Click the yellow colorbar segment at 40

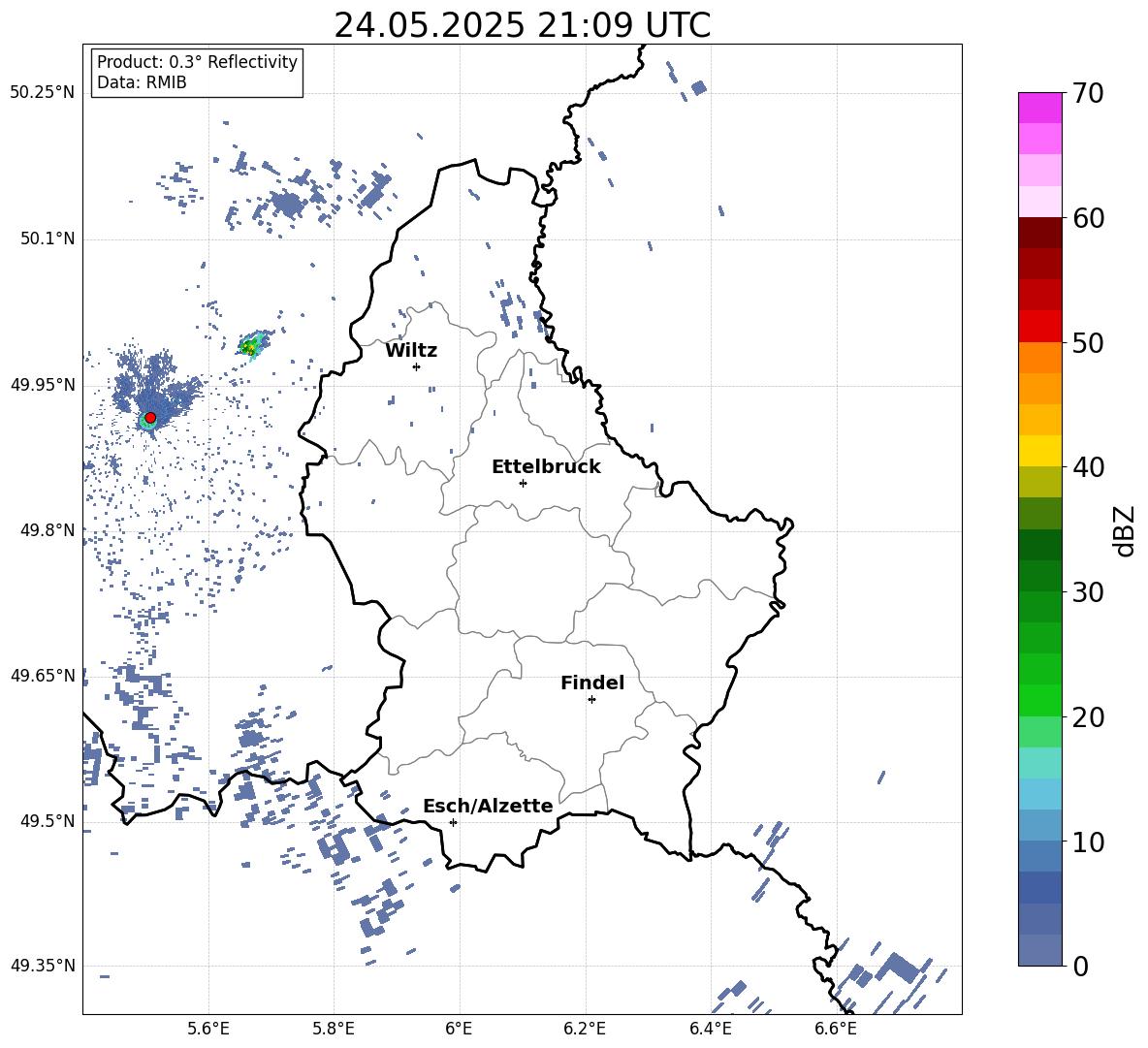pyautogui.click(x=1039, y=451)
